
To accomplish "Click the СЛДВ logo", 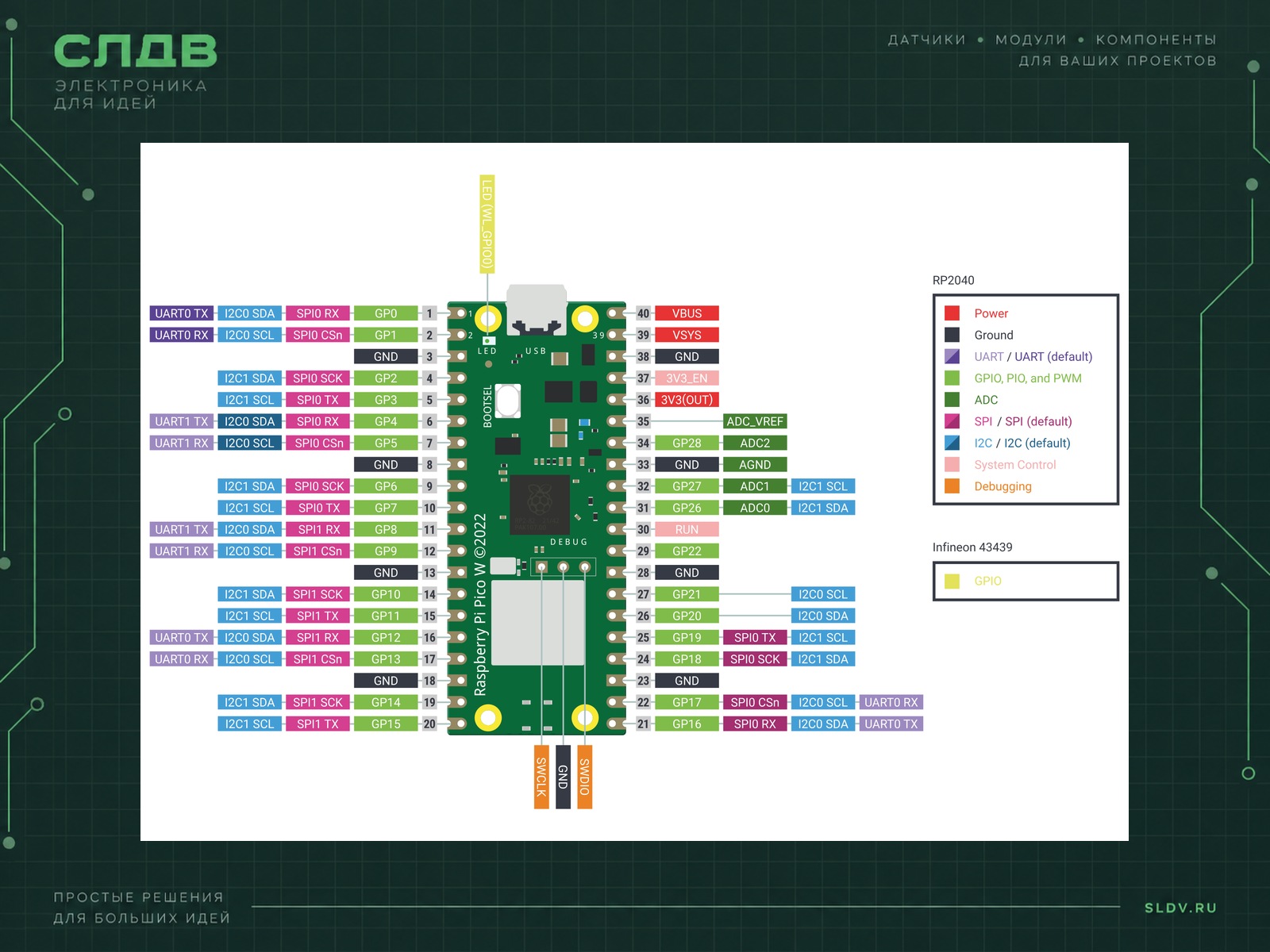I will [x=136, y=51].
